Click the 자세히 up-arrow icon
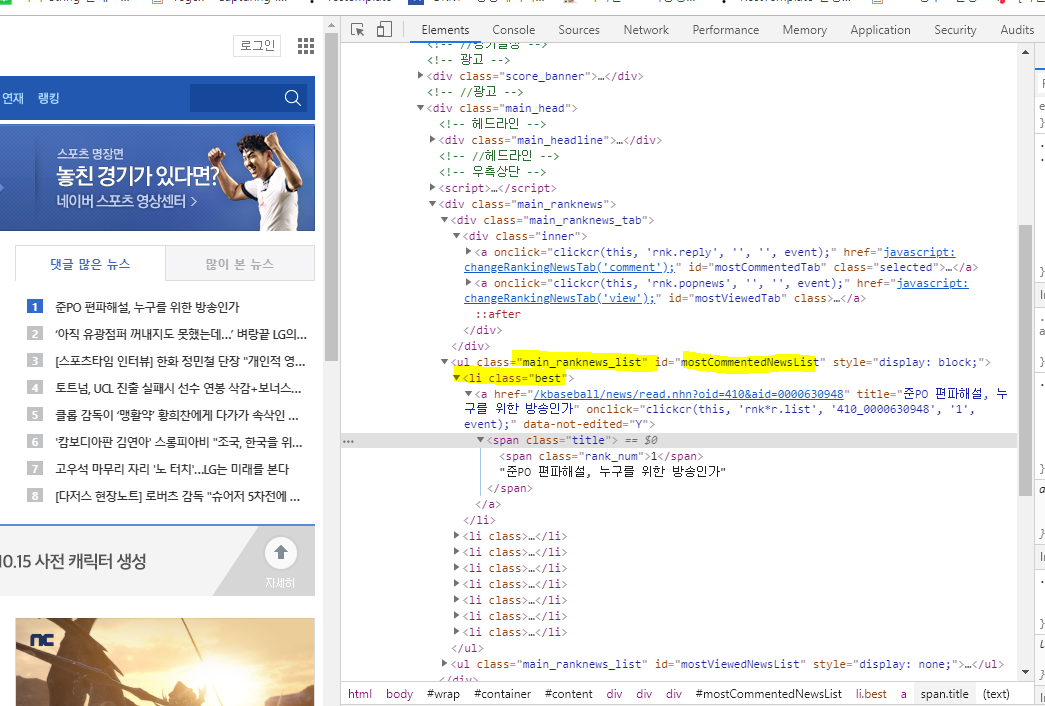This screenshot has width=1045, height=706. pyautogui.click(x=281, y=553)
